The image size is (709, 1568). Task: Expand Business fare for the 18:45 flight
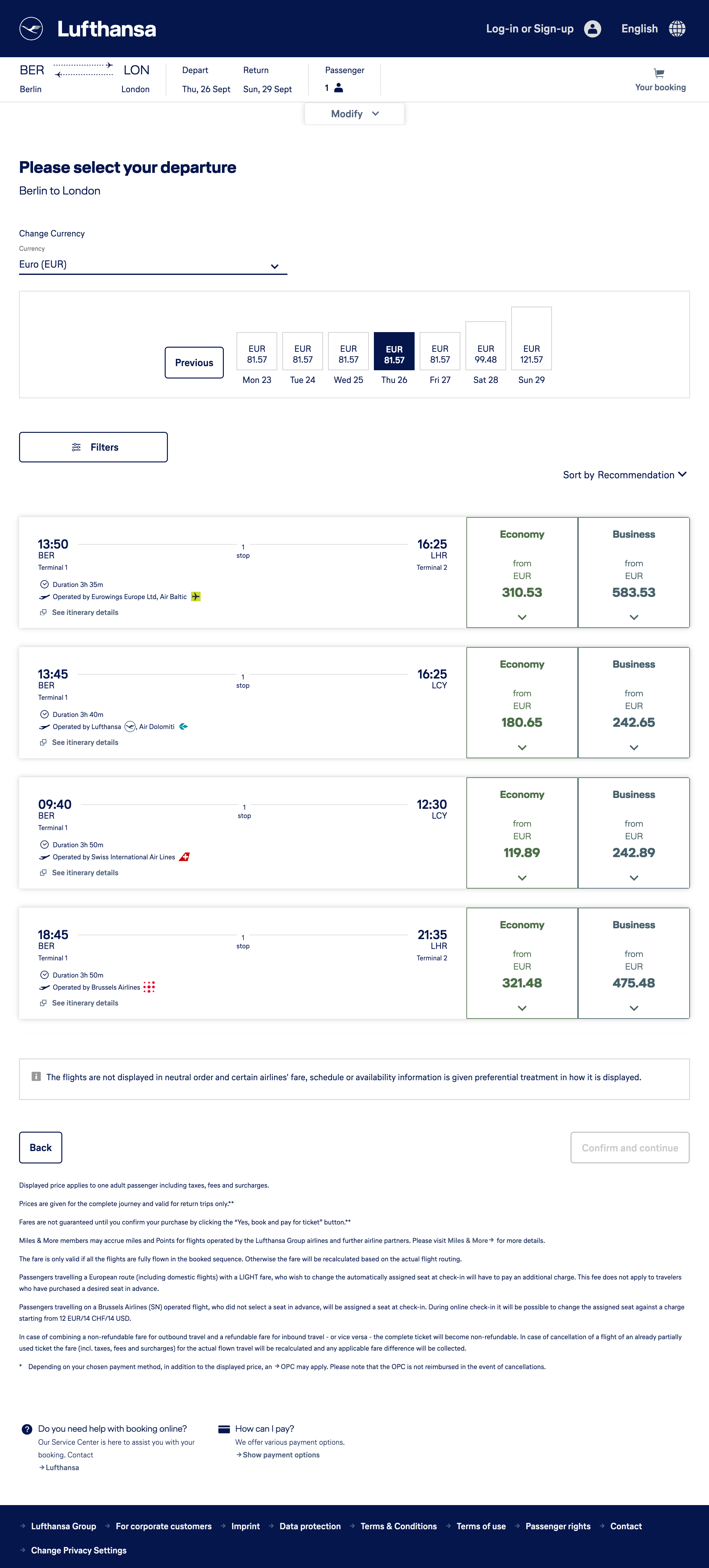pos(633,1007)
